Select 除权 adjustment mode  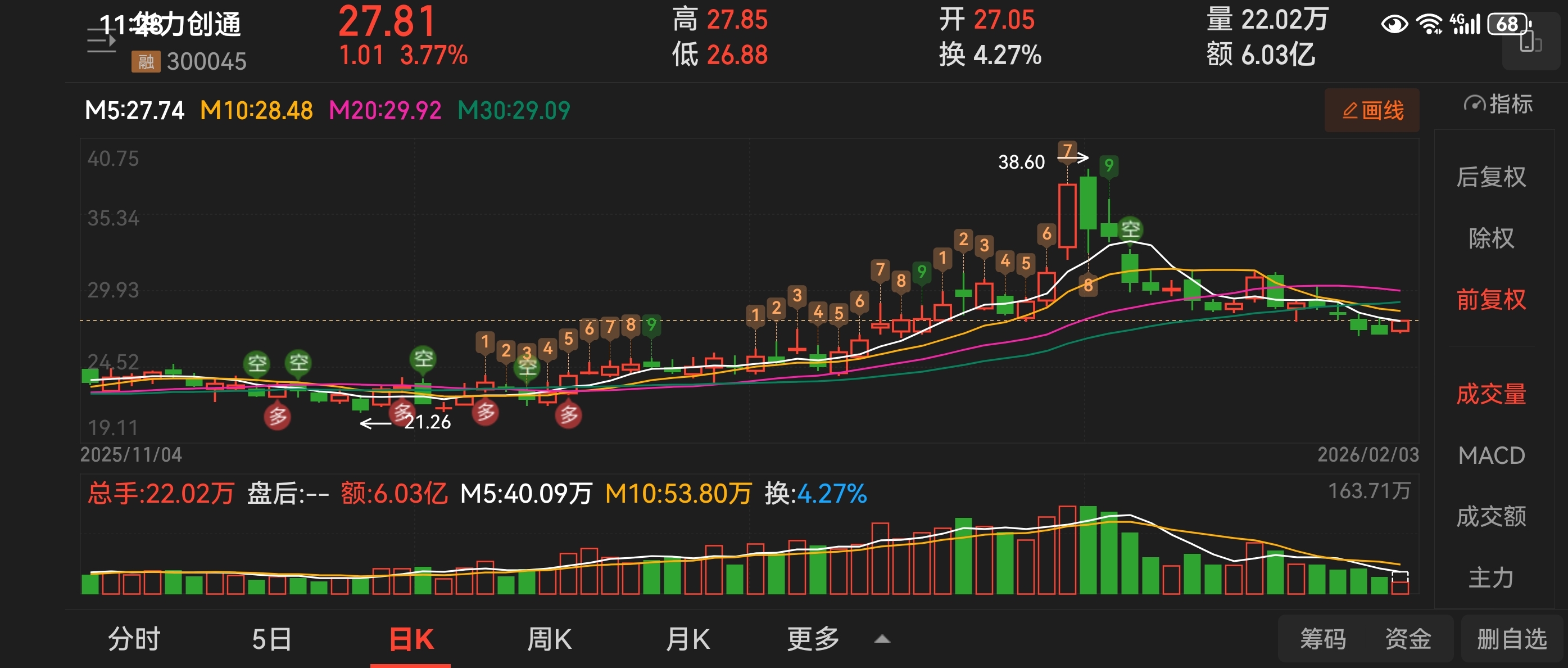1490,238
